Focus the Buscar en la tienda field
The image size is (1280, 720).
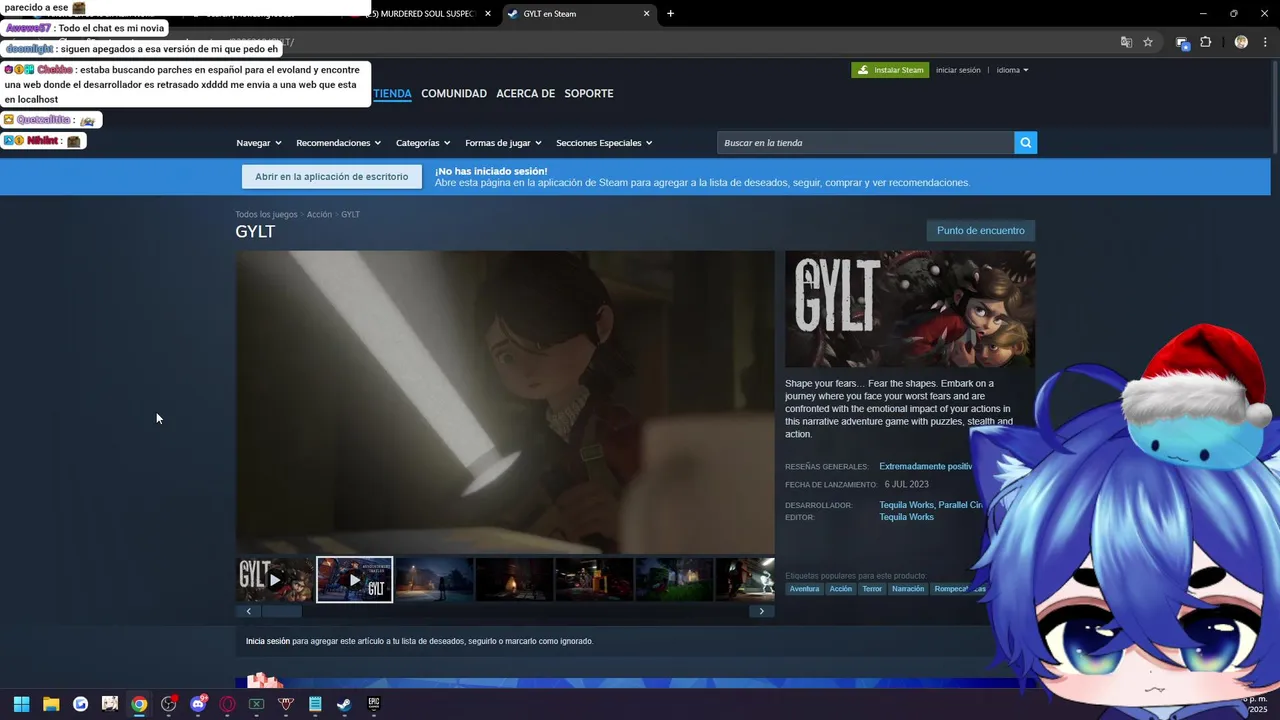(x=866, y=143)
